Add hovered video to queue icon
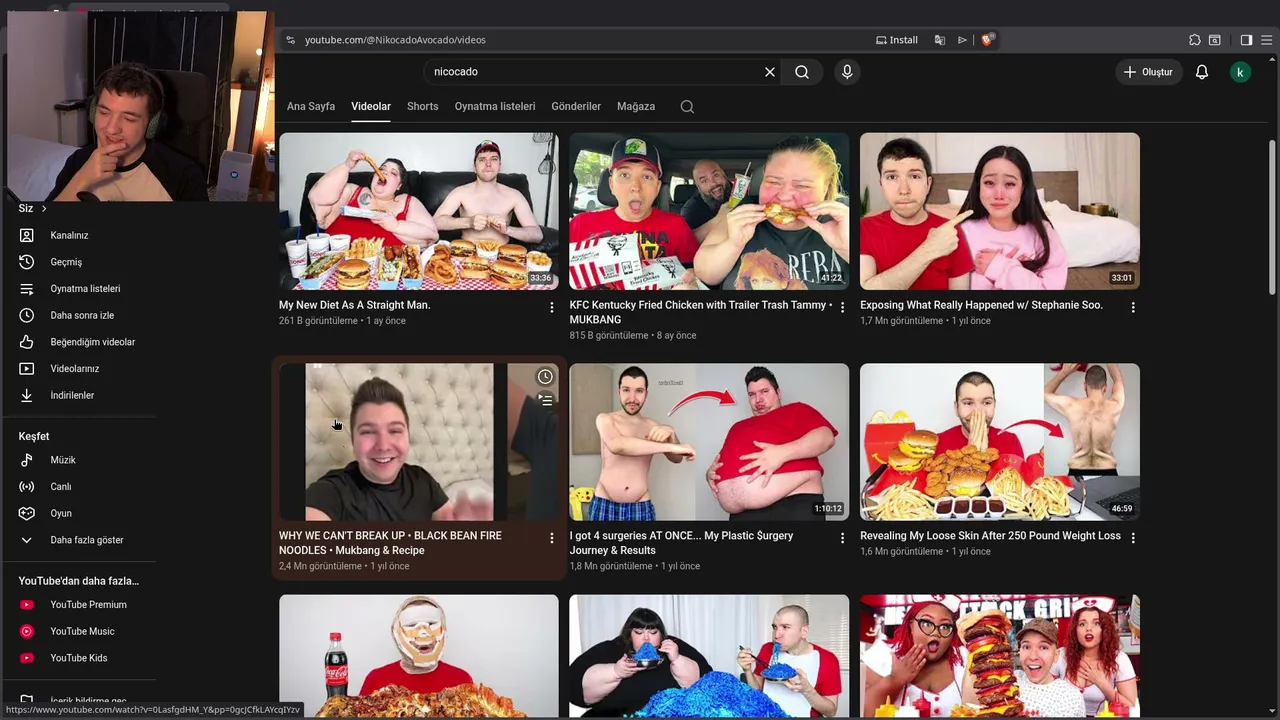The width and height of the screenshot is (1280, 720). pyautogui.click(x=545, y=400)
